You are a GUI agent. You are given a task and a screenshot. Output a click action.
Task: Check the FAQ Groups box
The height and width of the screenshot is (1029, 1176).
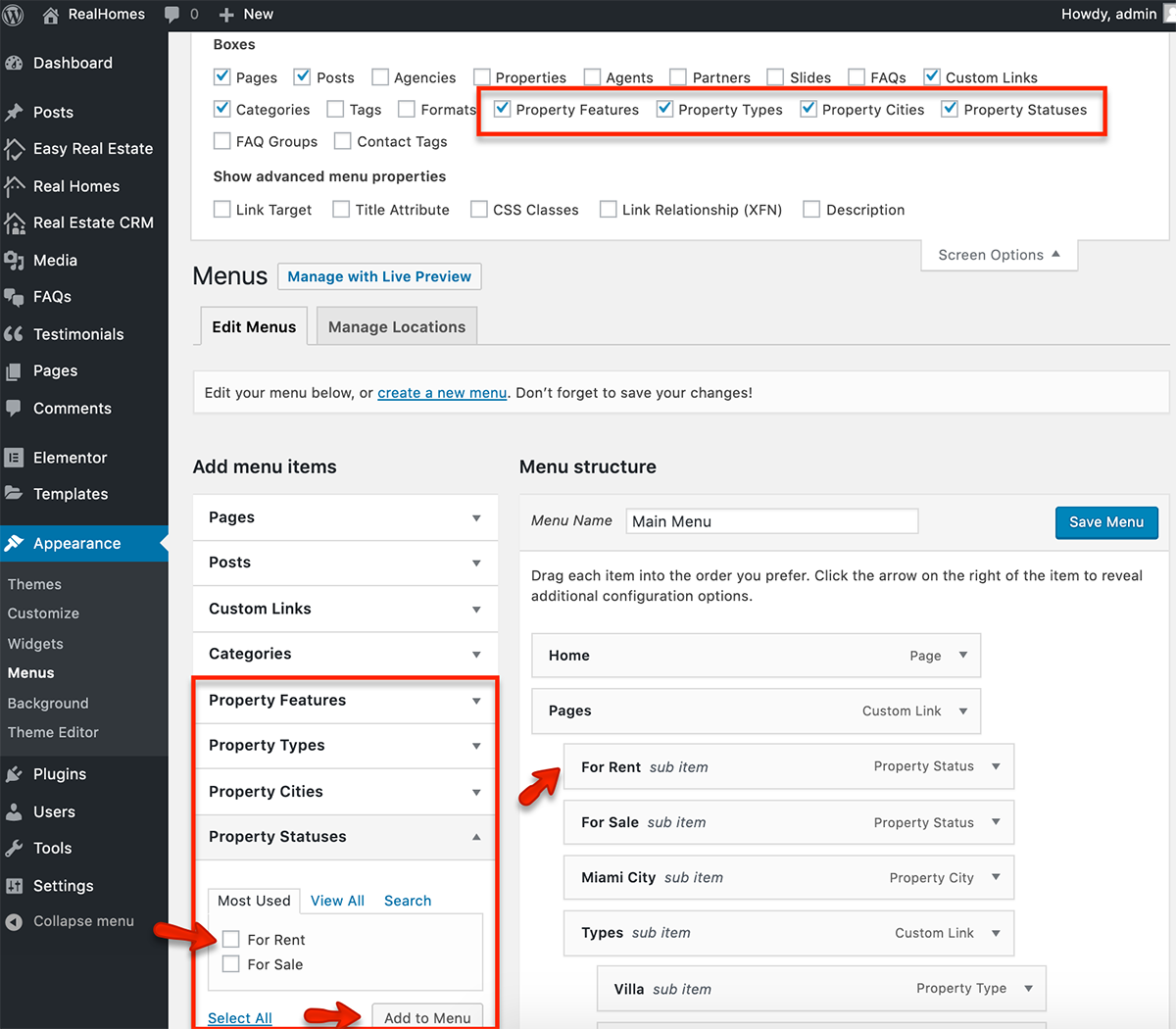[x=222, y=141]
